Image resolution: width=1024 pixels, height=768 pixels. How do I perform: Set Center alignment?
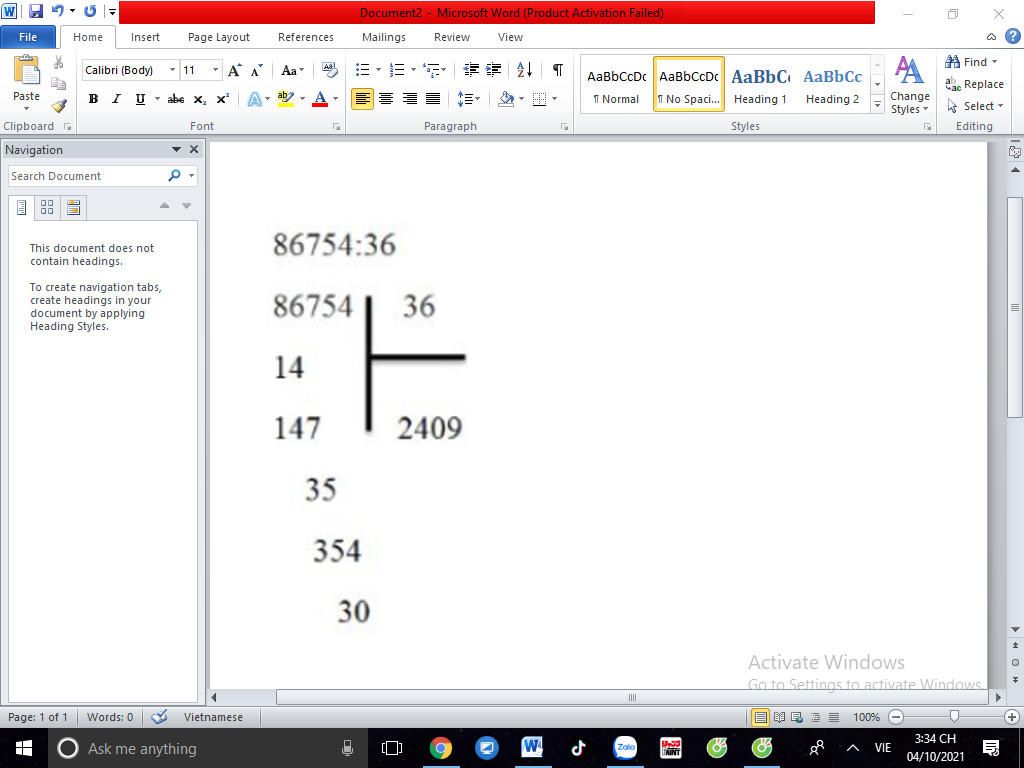[x=386, y=99]
